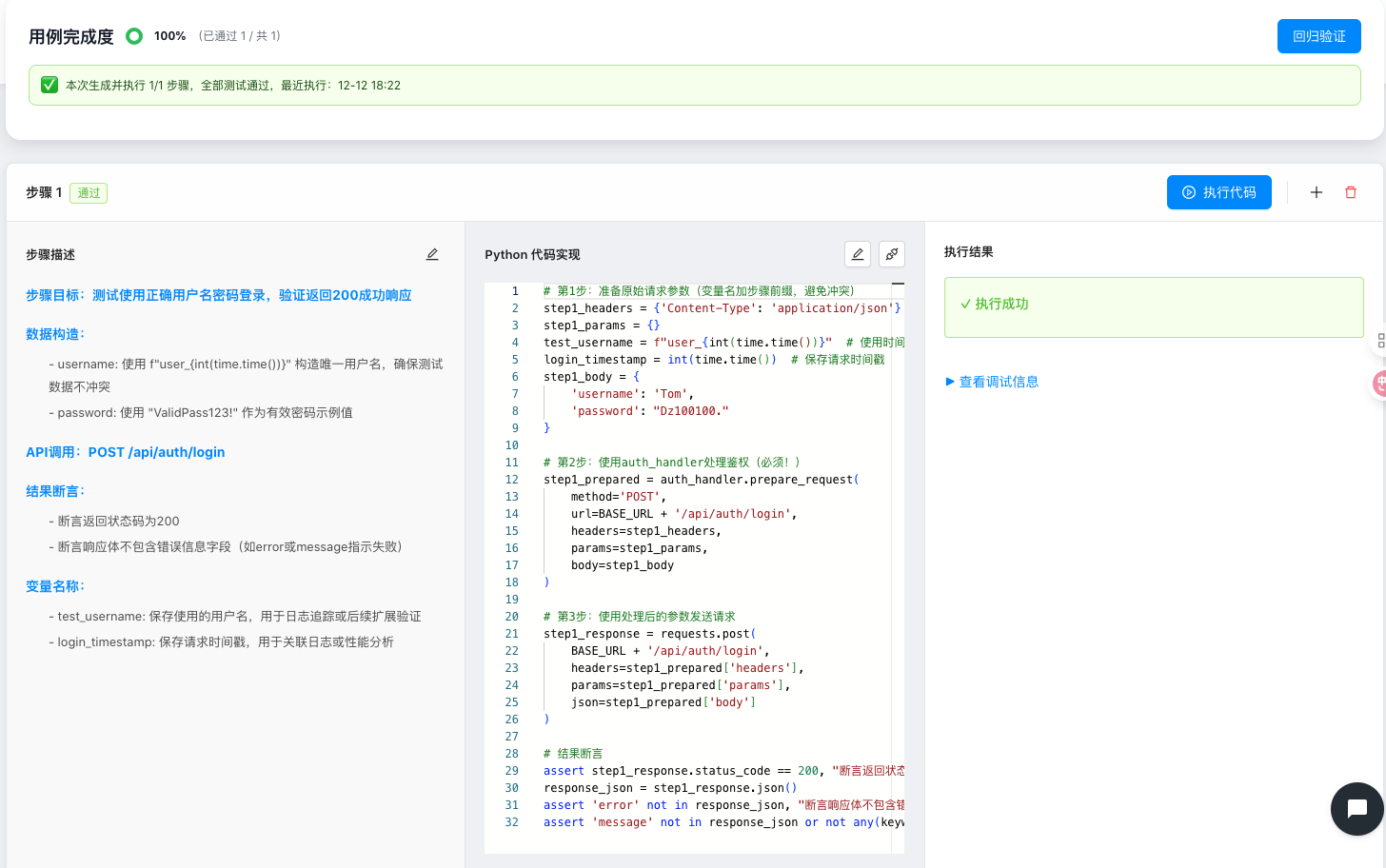The image size is (1386, 868).
Task: Click the 回归验证 button
Action: (x=1318, y=36)
